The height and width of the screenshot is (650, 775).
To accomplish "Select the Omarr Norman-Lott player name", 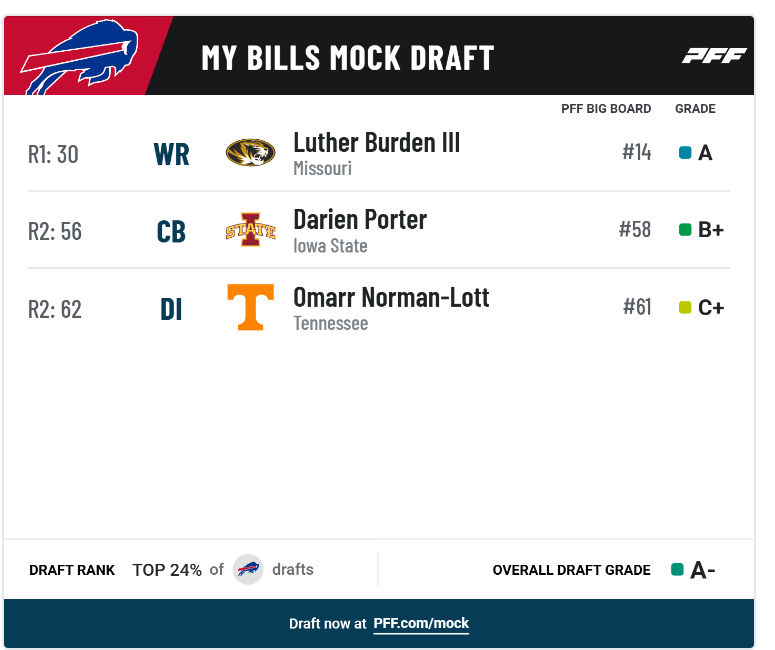I will tap(391, 298).
